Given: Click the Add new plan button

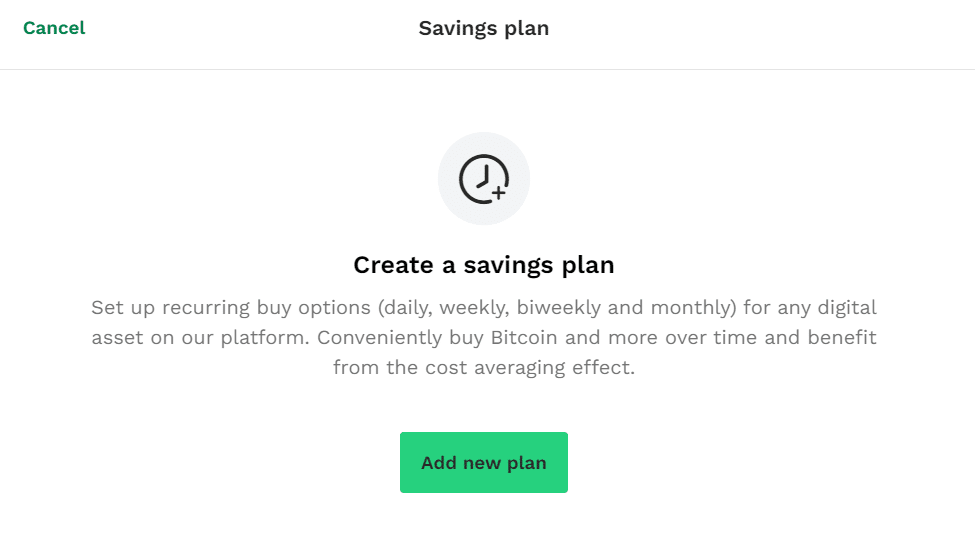Looking at the screenshot, I should point(484,462).
